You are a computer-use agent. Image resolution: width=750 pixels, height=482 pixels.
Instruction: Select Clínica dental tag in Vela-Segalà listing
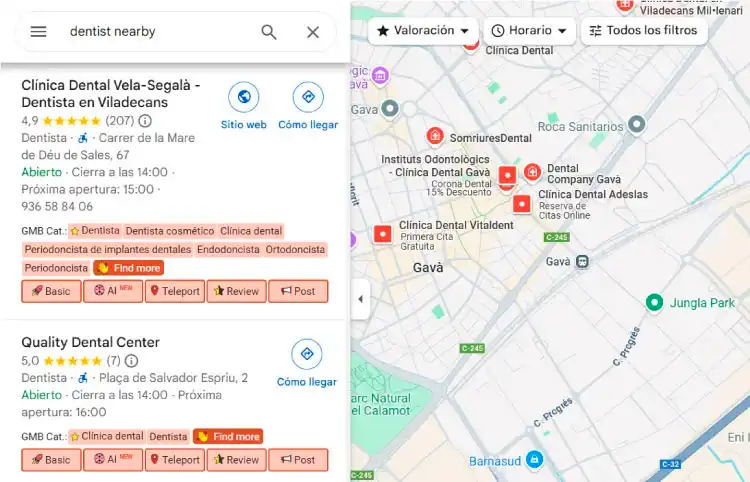tap(251, 231)
